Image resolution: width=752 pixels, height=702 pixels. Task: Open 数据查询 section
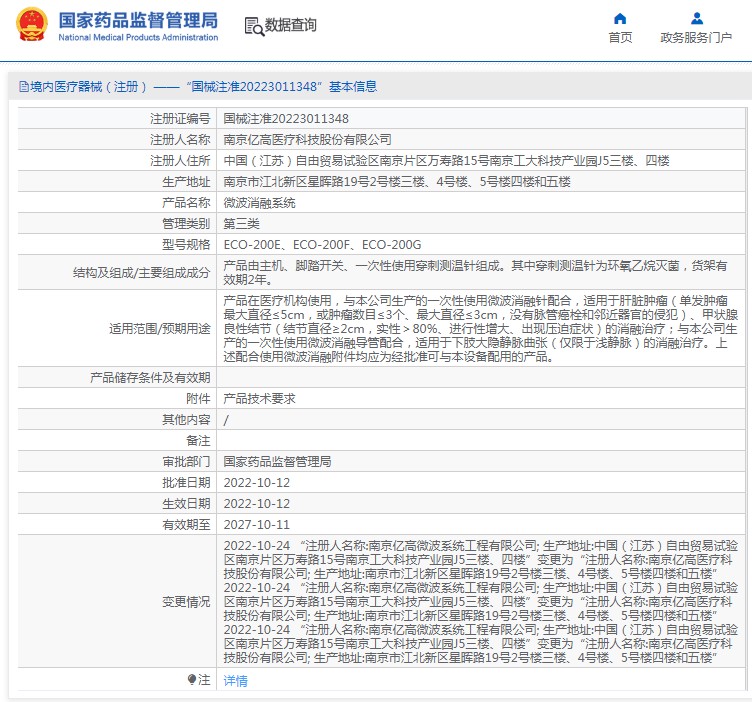point(290,26)
